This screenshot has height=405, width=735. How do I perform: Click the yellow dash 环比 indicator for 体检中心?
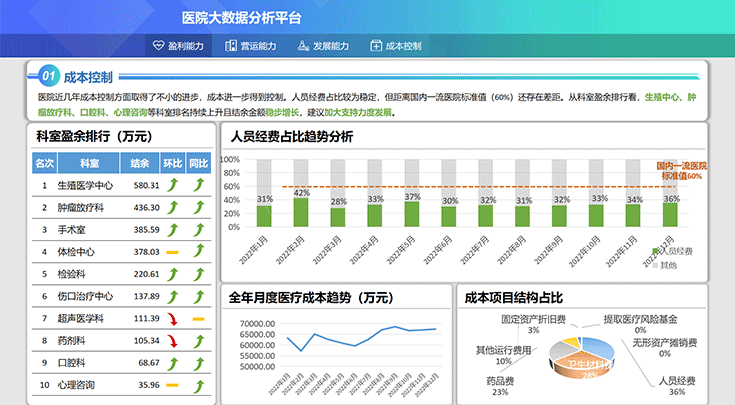172,251
